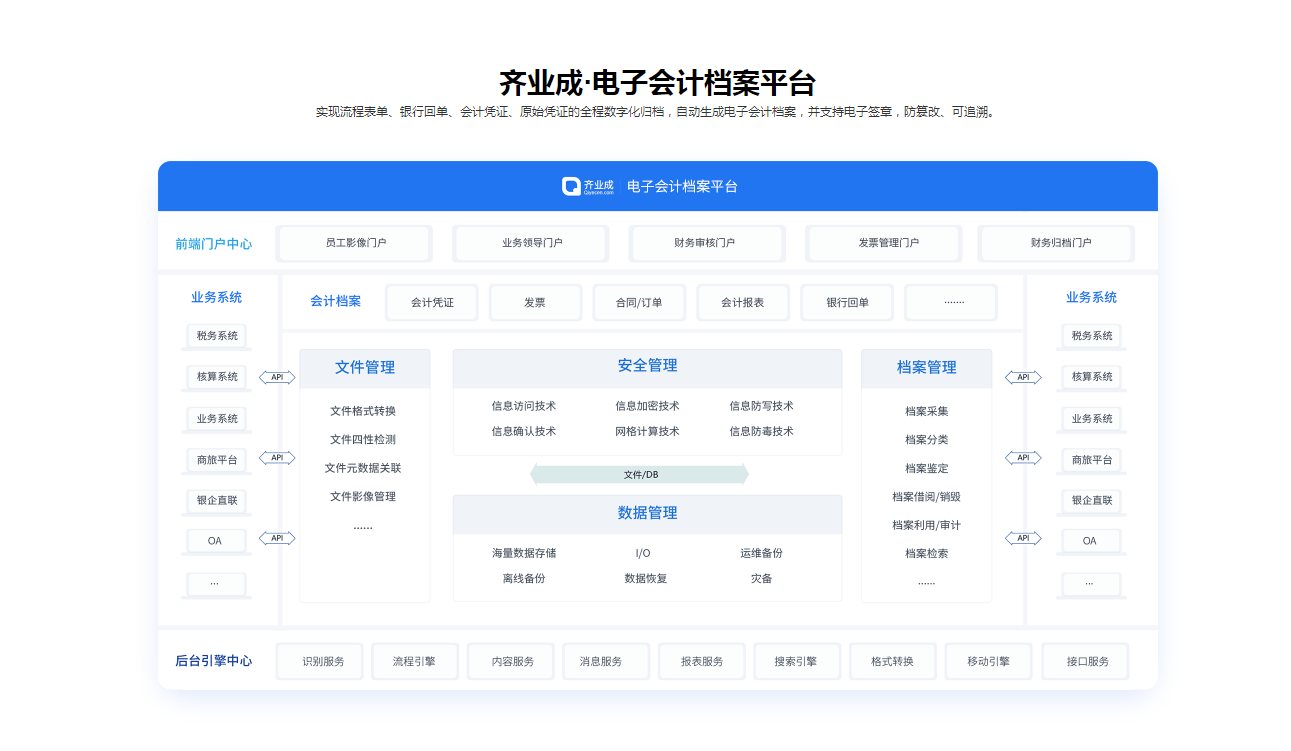Click the 报表服务 box
The width and height of the screenshot is (1291, 751).
coord(702,662)
